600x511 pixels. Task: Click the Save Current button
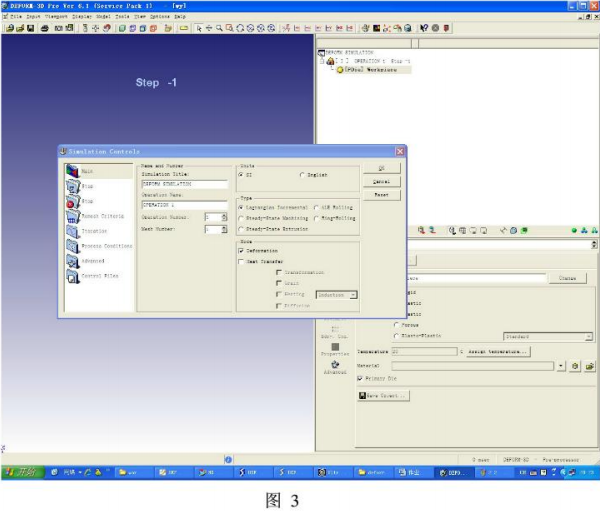[383, 396]
